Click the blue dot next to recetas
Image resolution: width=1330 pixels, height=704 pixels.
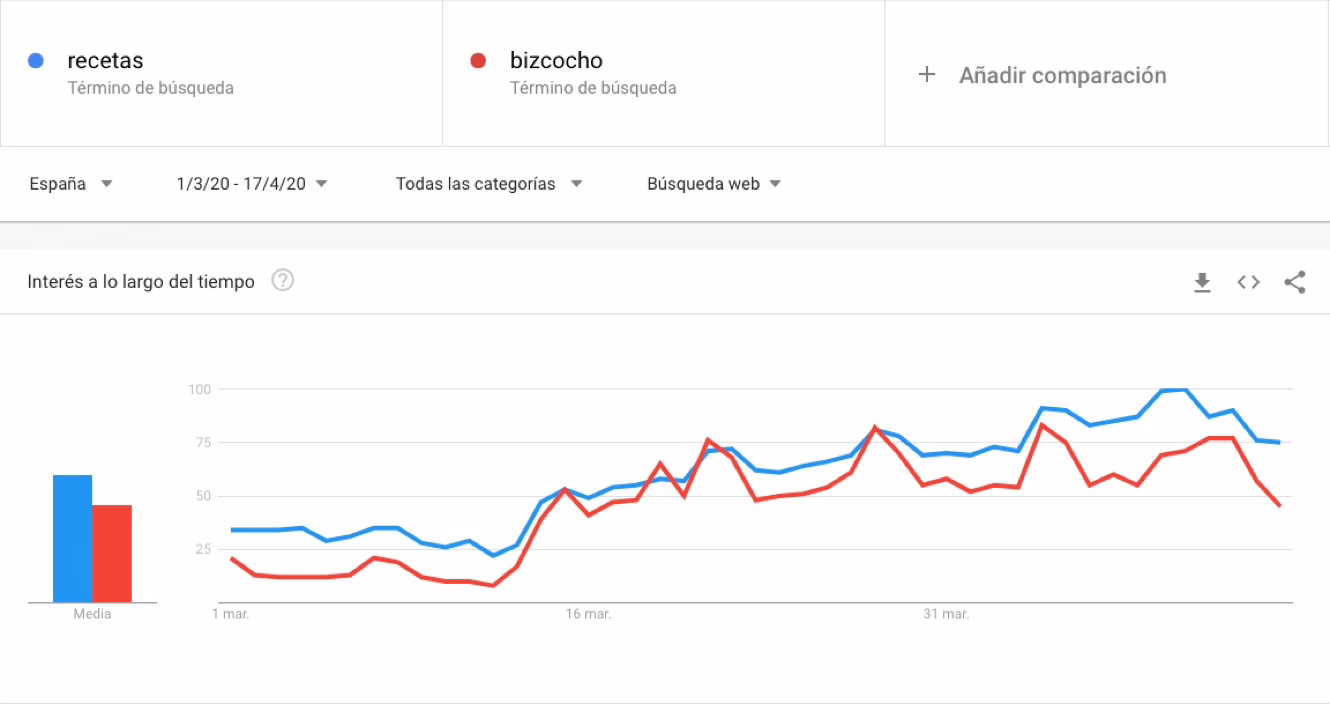click(x=36, y=61)
